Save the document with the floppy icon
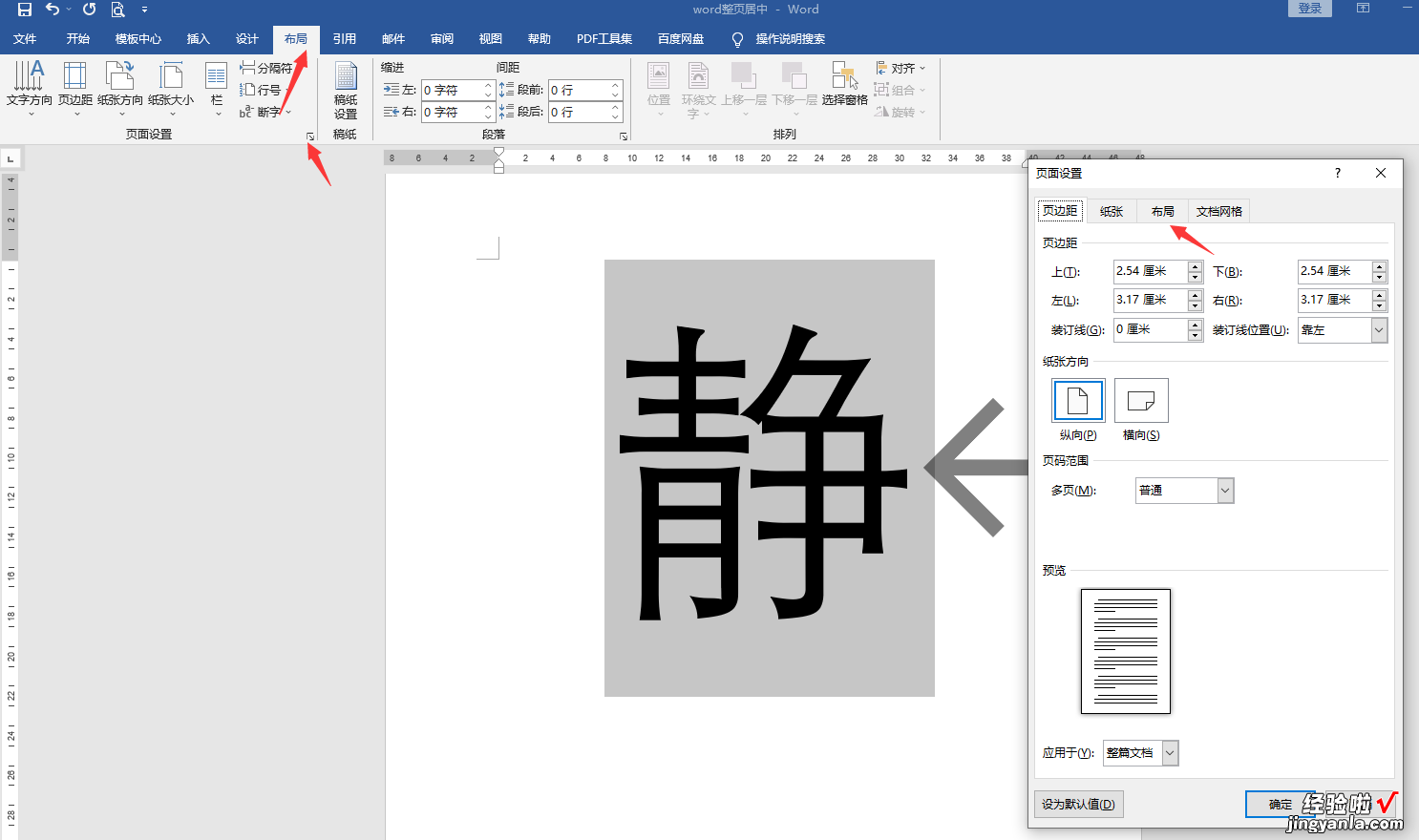 (25, 10)
